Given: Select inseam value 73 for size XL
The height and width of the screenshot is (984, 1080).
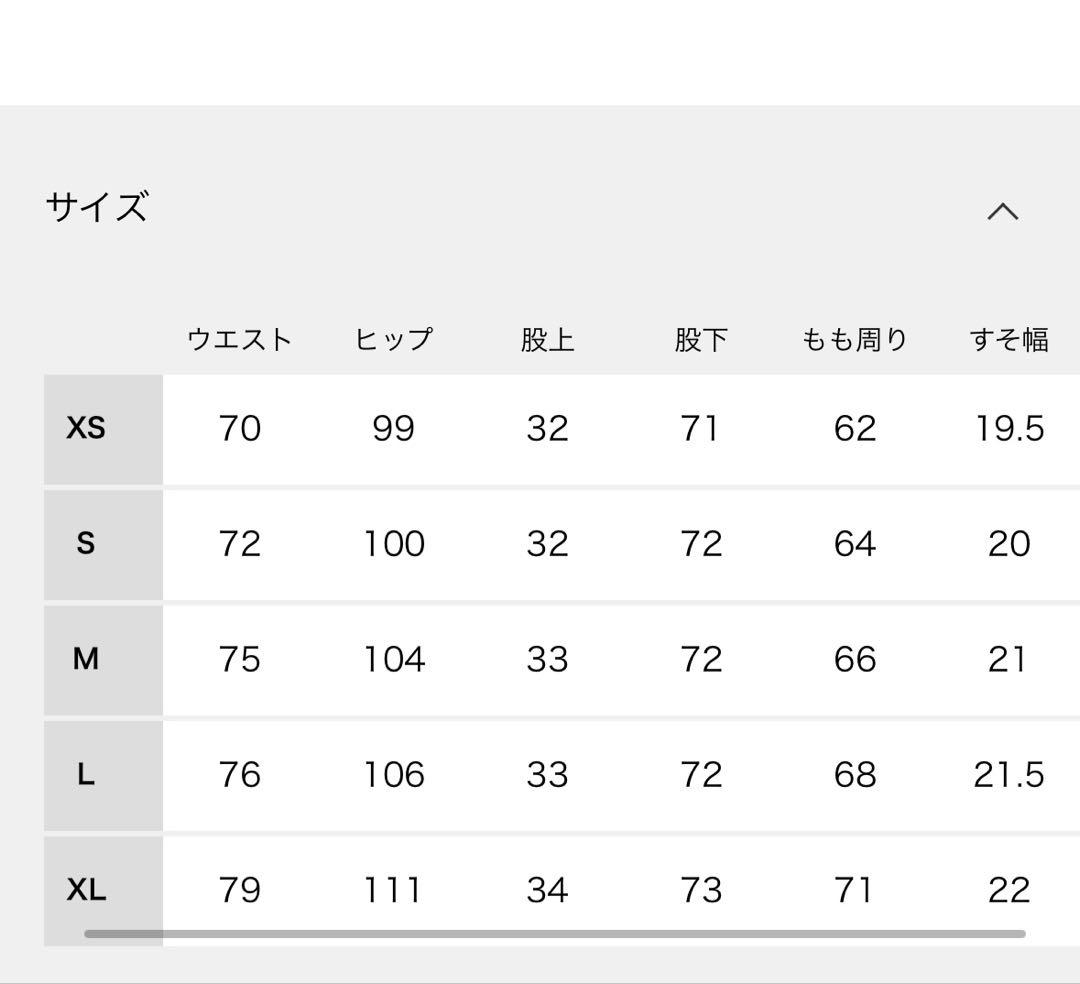Looking at the screenshot, I should coord(702,888).
